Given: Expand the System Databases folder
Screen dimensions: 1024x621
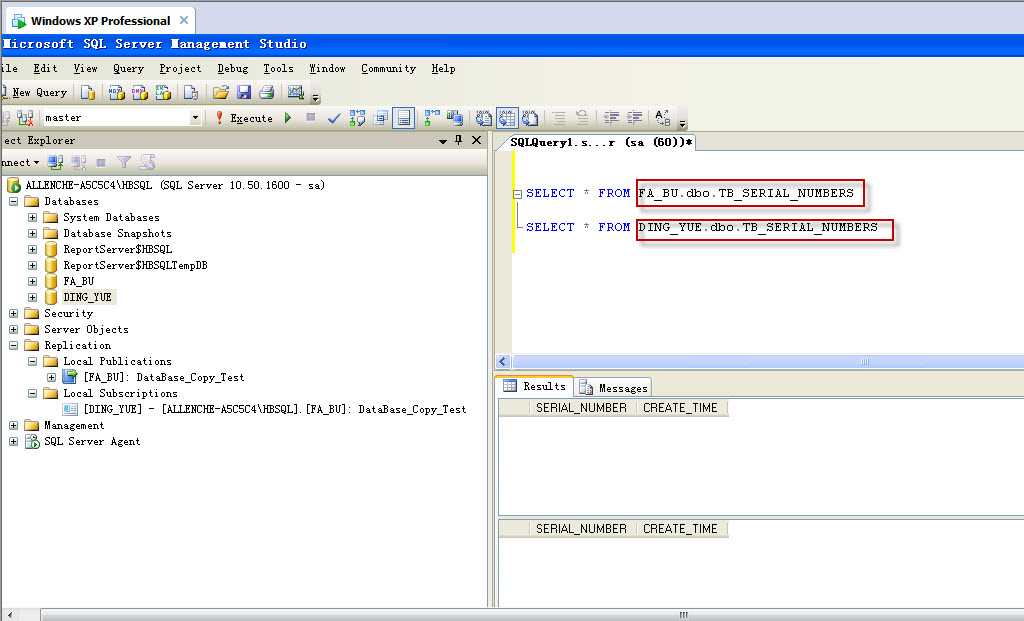Looking at the screenshot, I should tap(33, 217).
